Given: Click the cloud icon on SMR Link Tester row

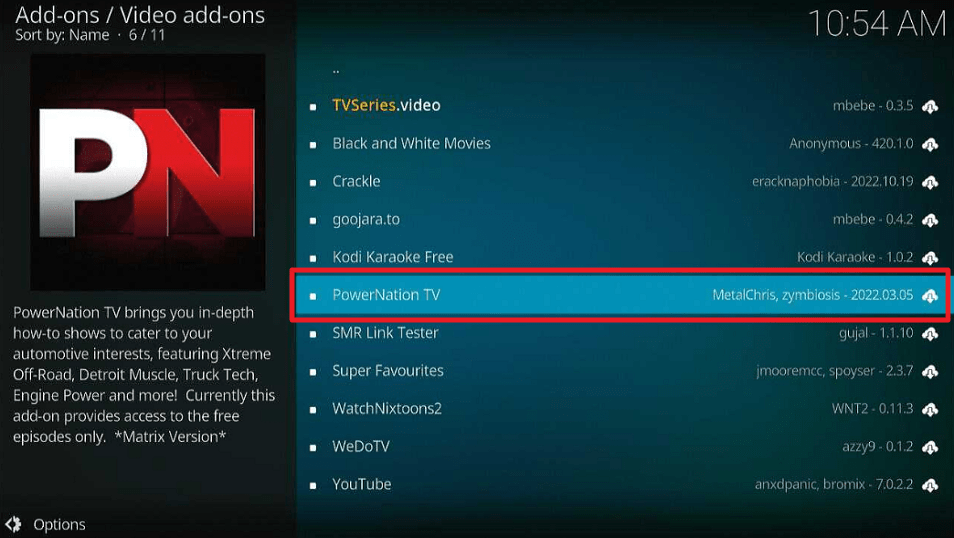Looking at the screenshot, I should point(930,334).
